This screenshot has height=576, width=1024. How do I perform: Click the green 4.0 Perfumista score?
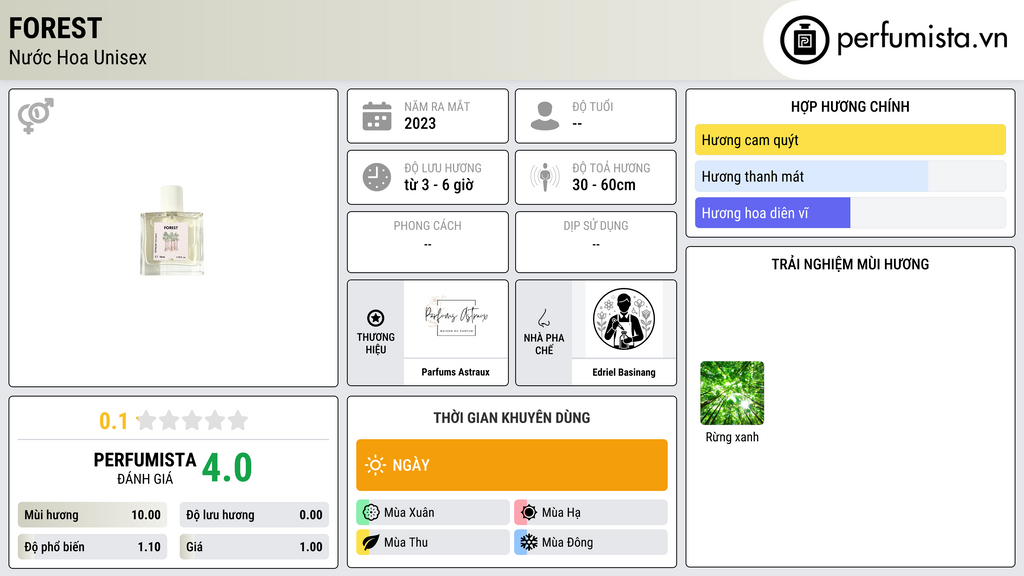pos(227,468)
